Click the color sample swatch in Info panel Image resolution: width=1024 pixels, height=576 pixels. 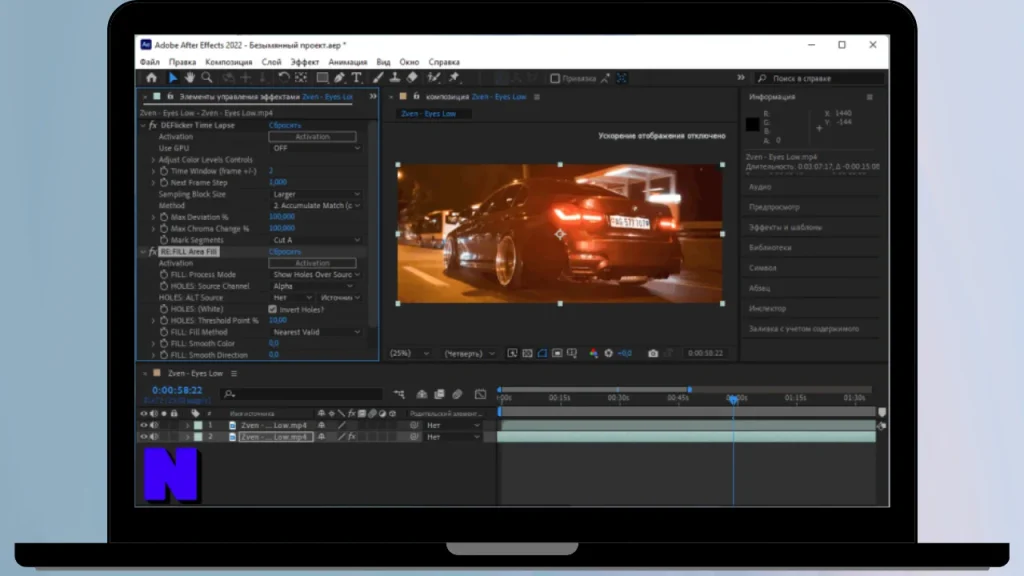point(752,124)
